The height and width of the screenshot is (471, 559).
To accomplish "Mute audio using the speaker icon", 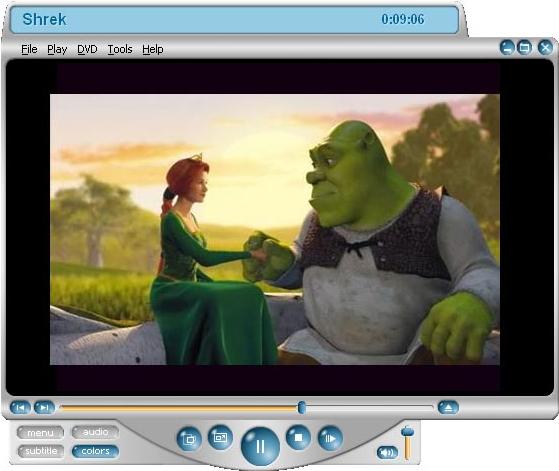I will [387, 452].
